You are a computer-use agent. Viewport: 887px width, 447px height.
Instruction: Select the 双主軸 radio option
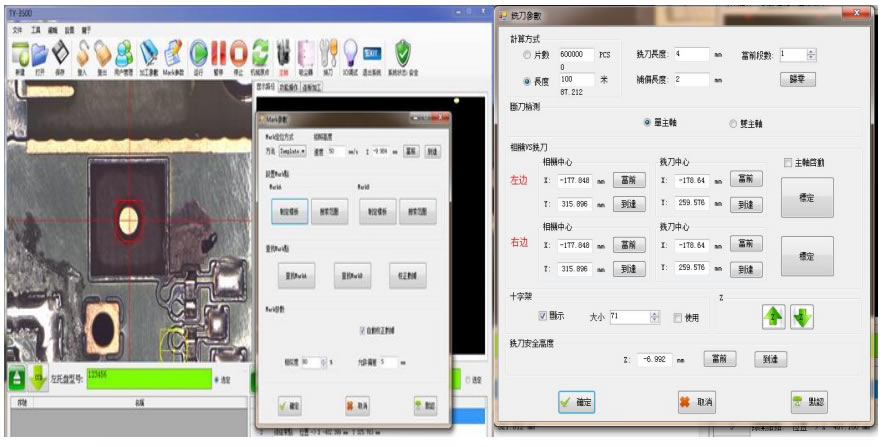pyautogui.click(x=733, y=123)
